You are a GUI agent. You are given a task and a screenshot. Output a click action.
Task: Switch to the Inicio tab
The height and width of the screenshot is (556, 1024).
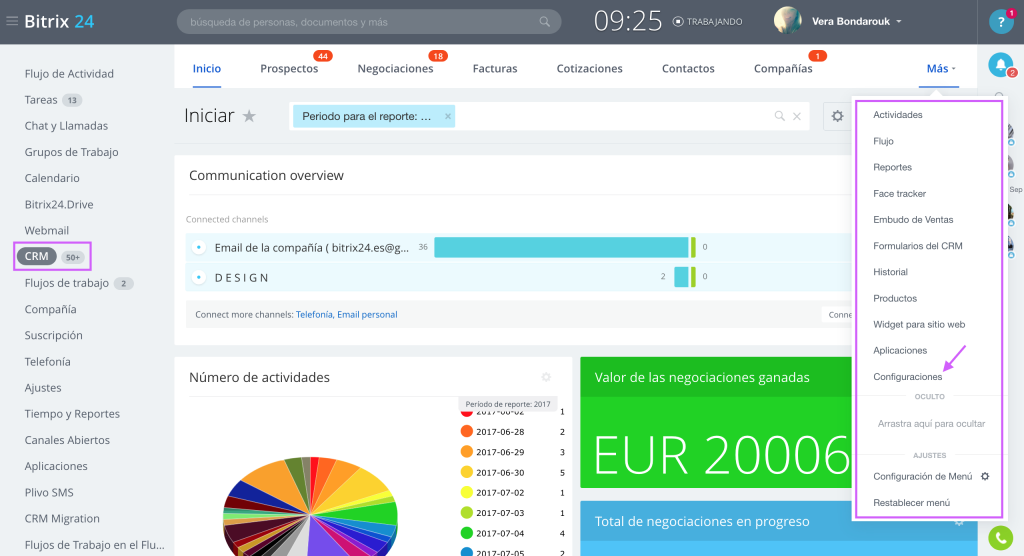tap(206, 69)
